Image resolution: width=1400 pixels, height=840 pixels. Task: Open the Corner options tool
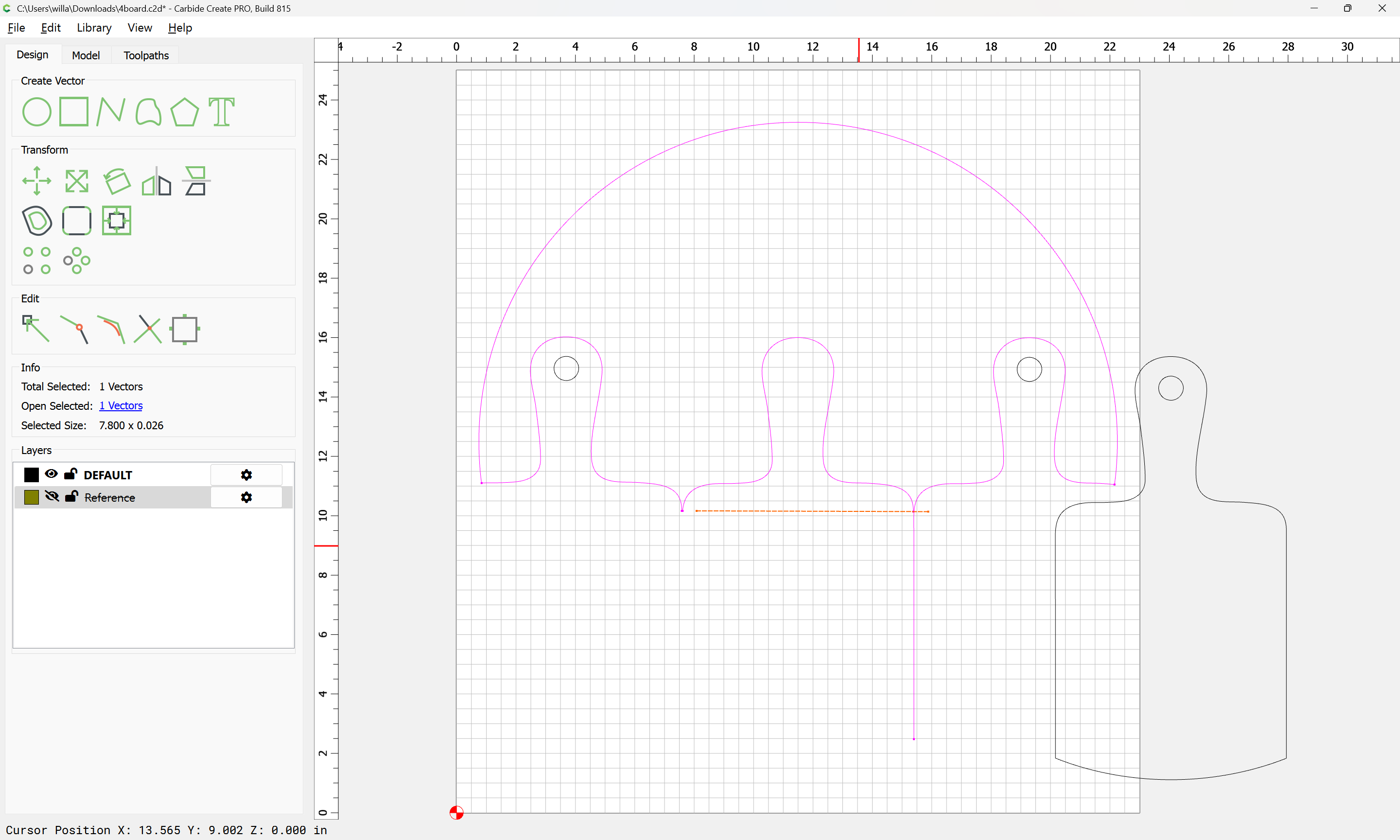[x=77, y=221]
